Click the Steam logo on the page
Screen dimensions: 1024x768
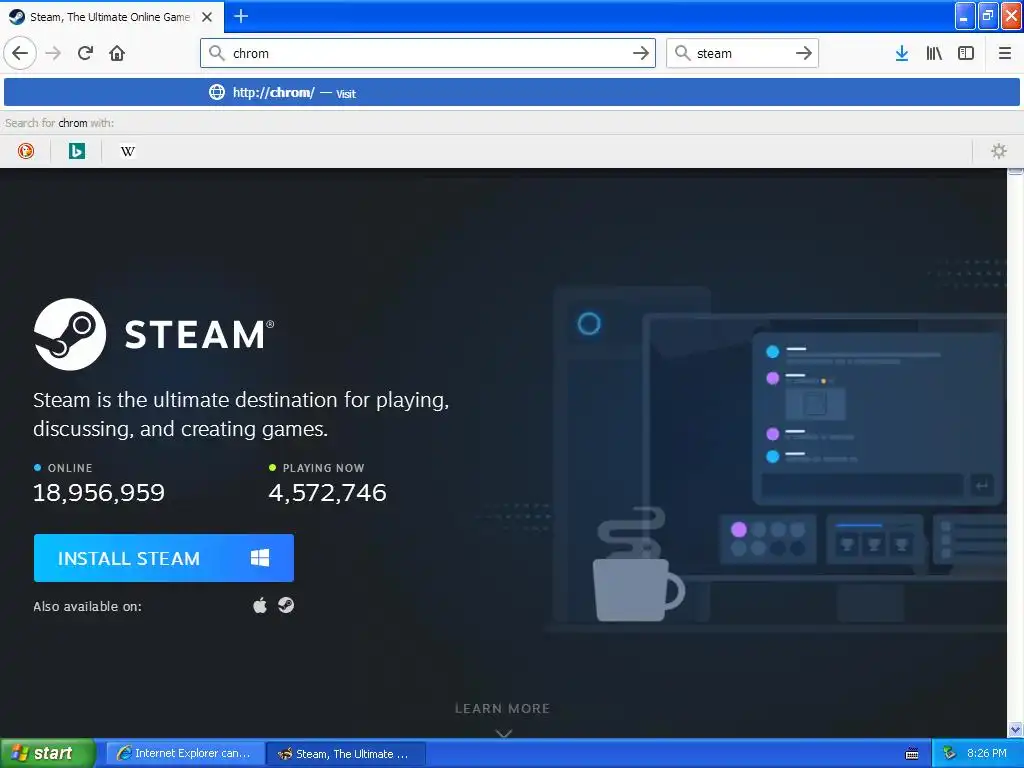(154, 334)
